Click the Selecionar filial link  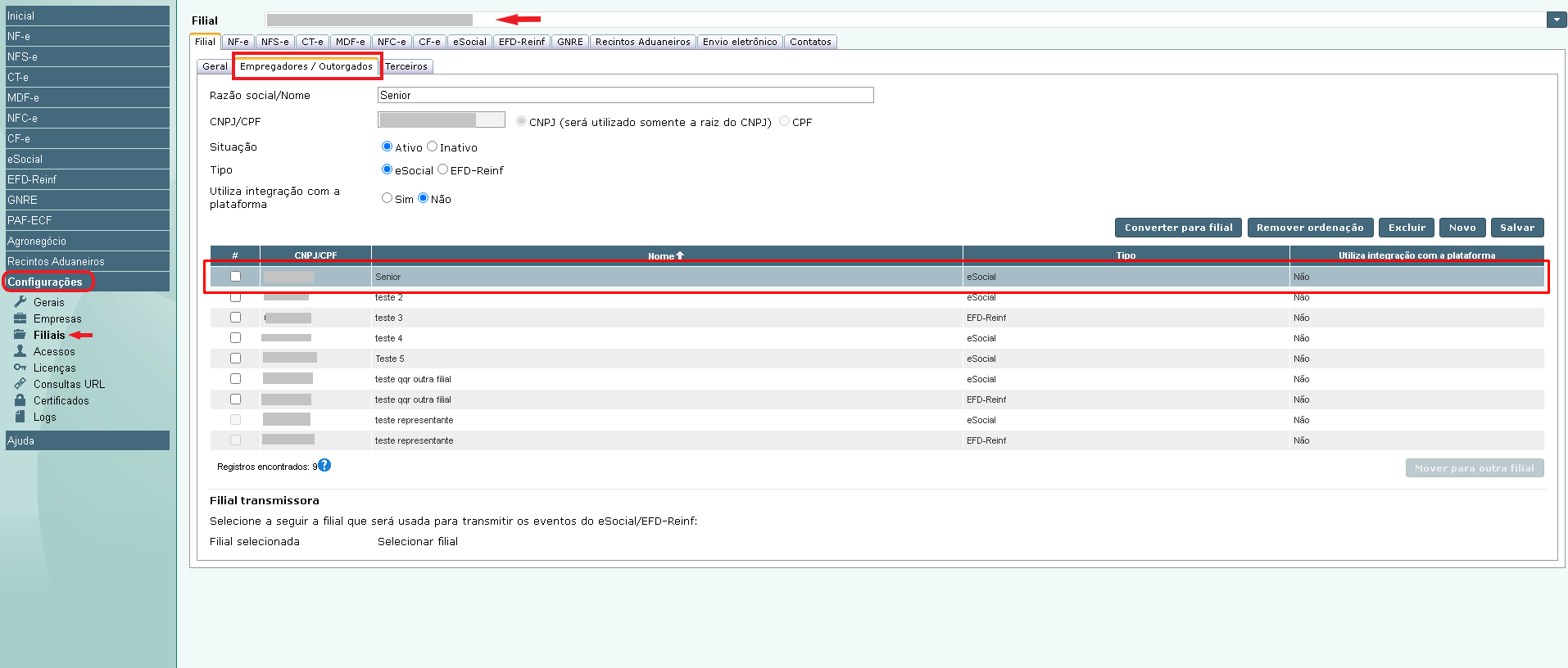(418, 541)
